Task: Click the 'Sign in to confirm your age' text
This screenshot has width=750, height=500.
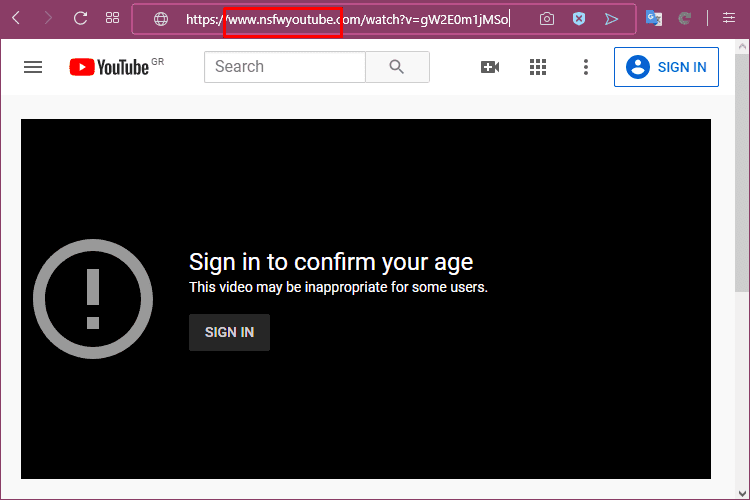Action: click(331, 262)
